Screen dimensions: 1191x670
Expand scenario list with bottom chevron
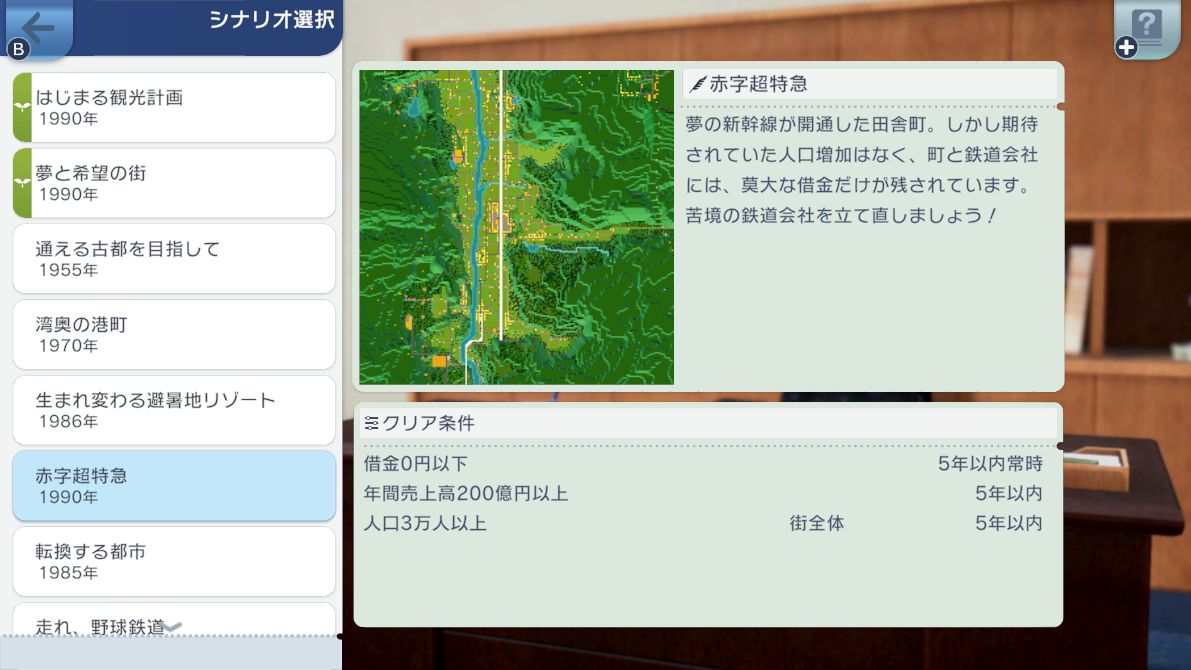tap(173, 627)
